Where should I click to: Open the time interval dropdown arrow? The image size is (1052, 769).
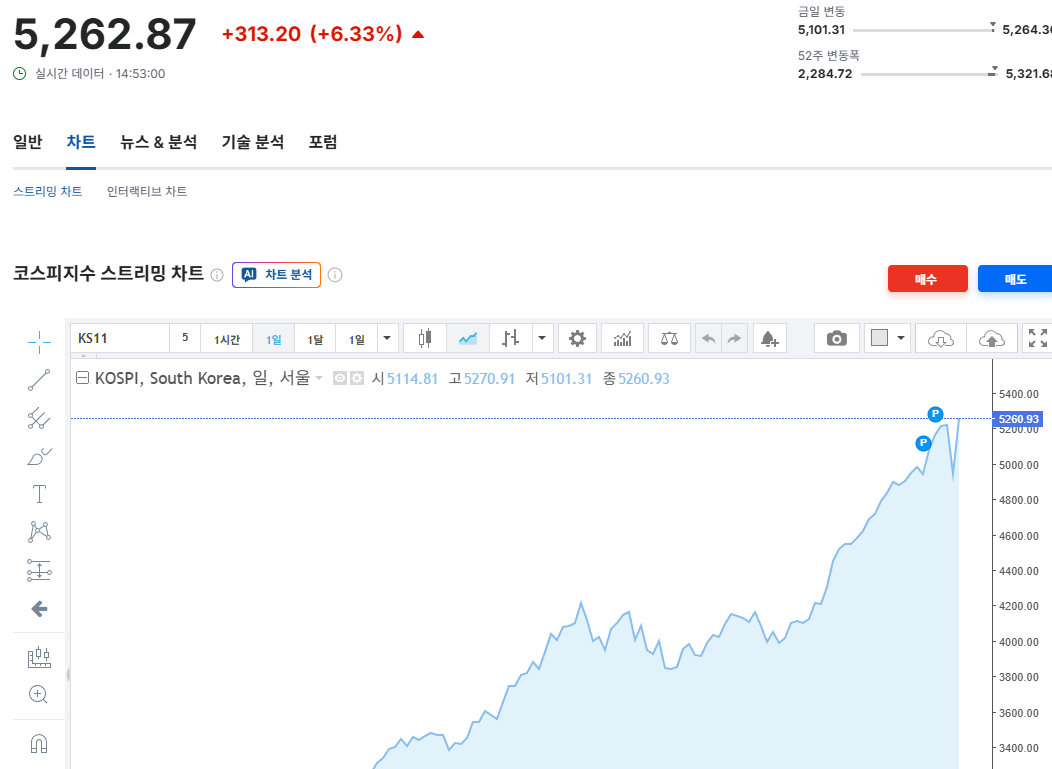387,339
